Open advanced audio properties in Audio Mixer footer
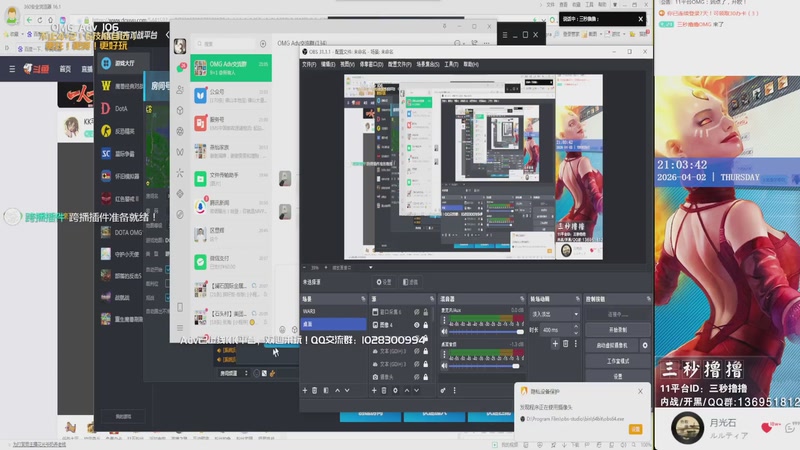 443,390
